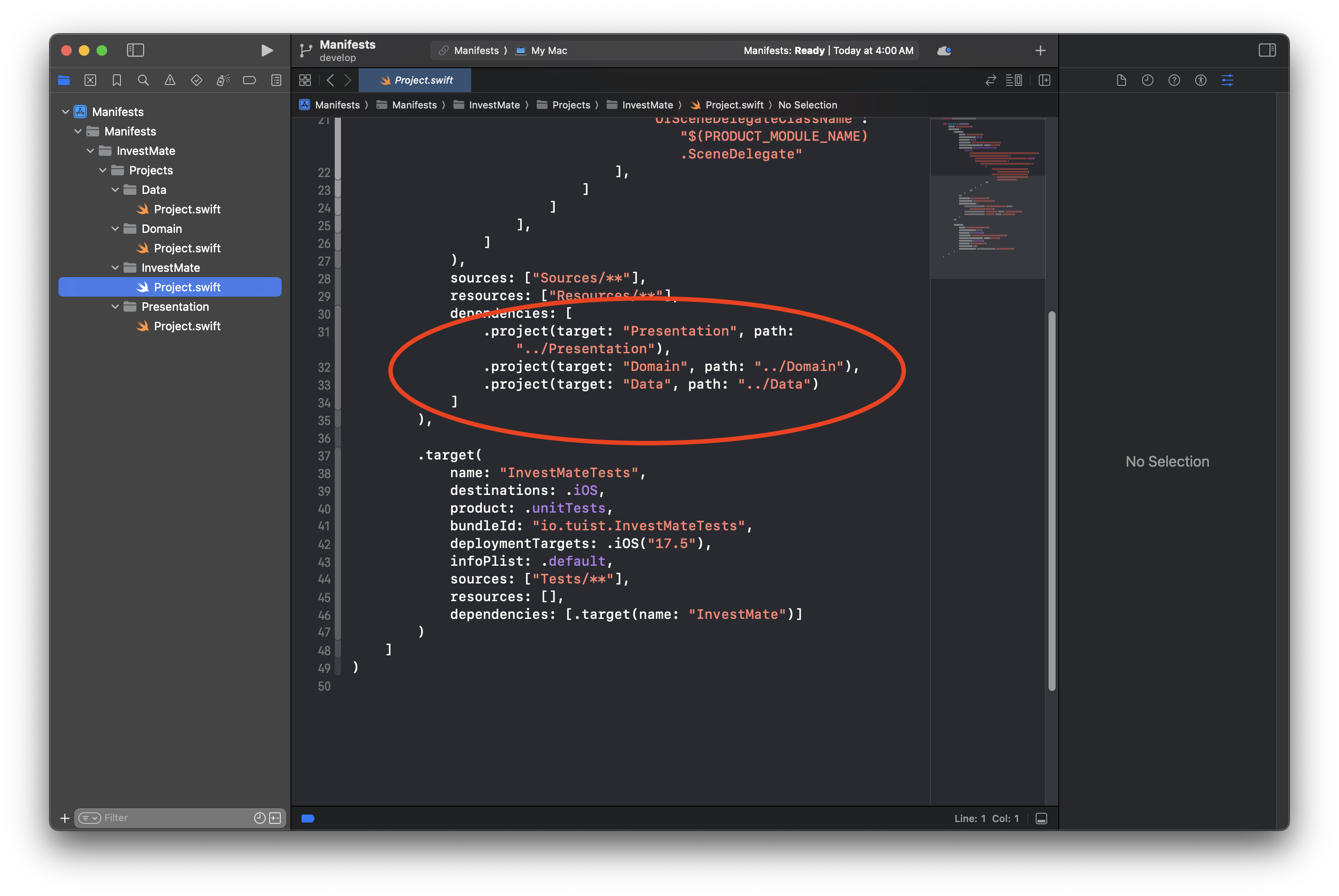Open the History inspector clock icon
The image size is (1339, 896).
point(1147,81)
